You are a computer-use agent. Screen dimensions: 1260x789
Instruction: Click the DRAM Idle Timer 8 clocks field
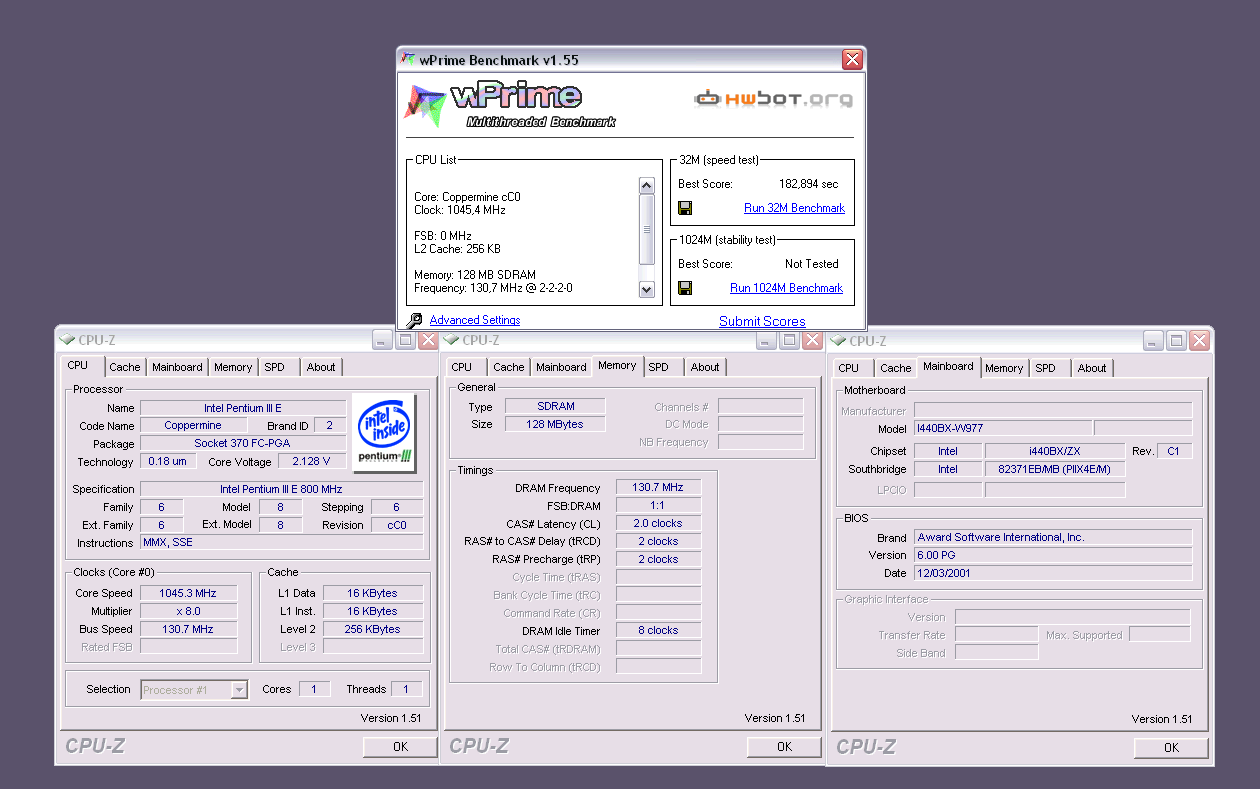658,630
